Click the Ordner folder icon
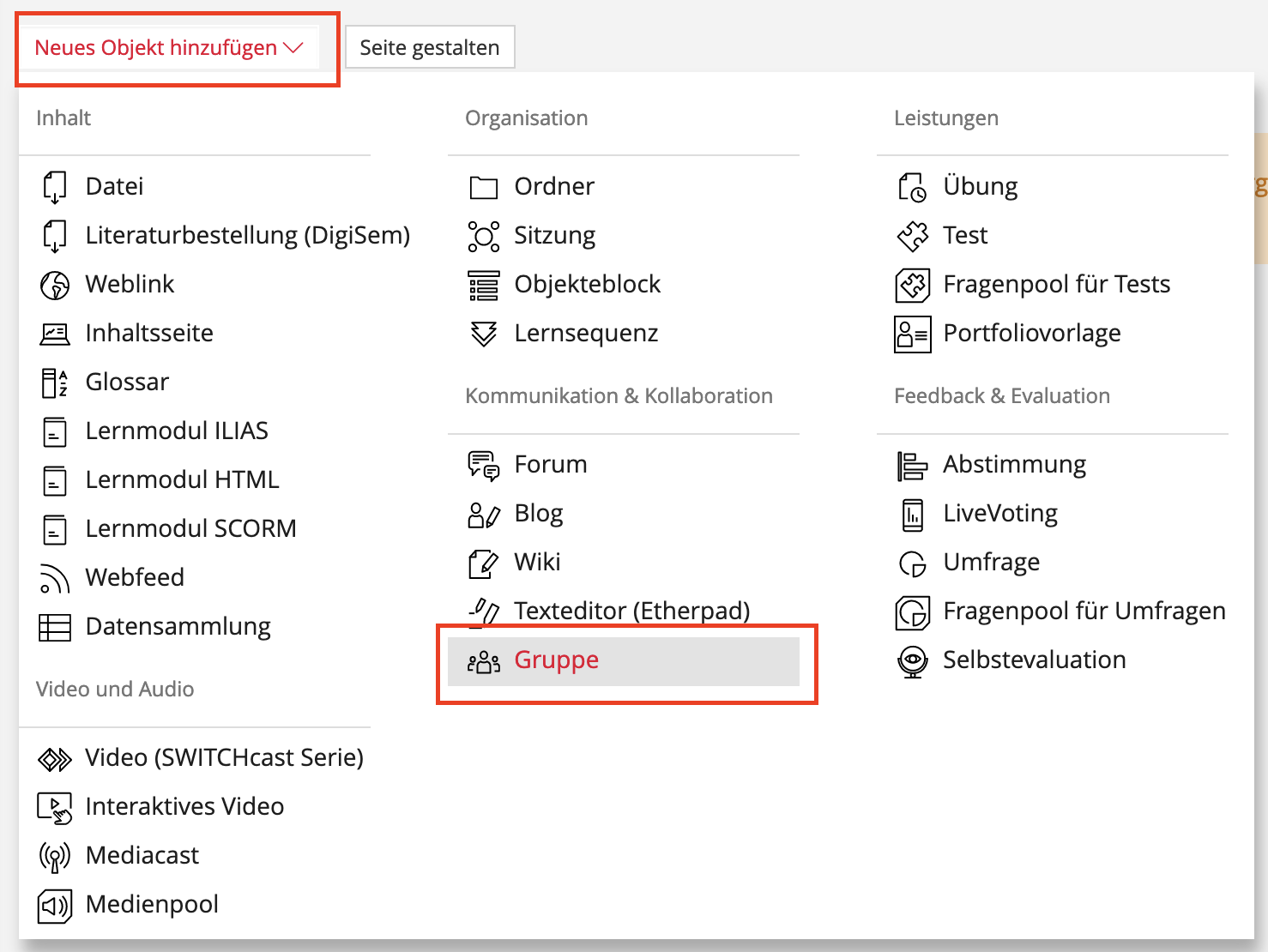Image resolution: width=1268 pixels, height=952 pixels. 484,187
